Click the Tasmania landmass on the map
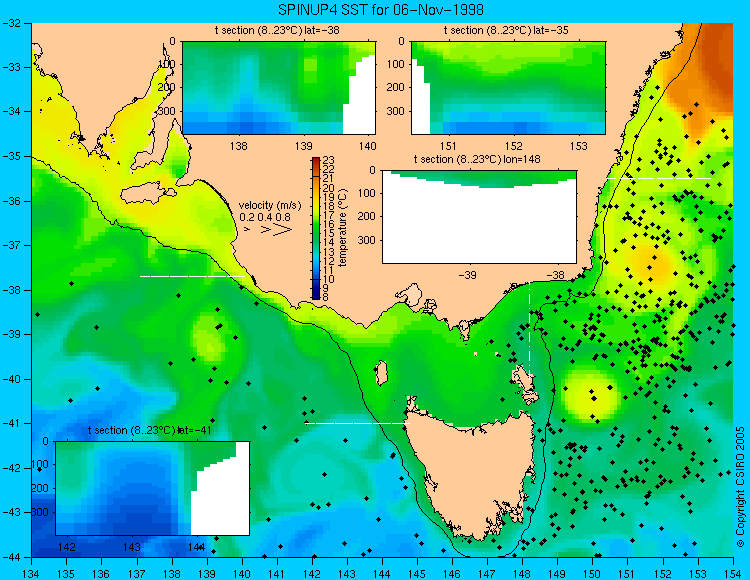This screenshot has height=580, width=750. [x=471, y=473]
